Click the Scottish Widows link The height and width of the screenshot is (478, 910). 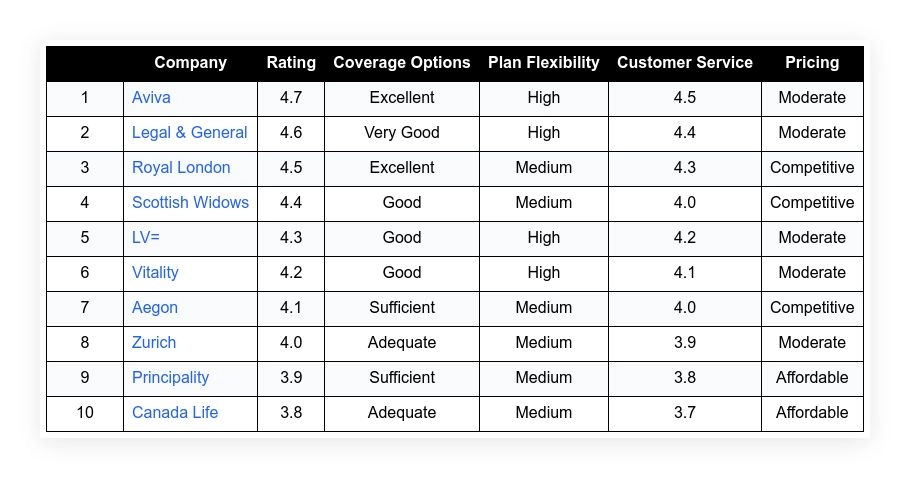190,202
